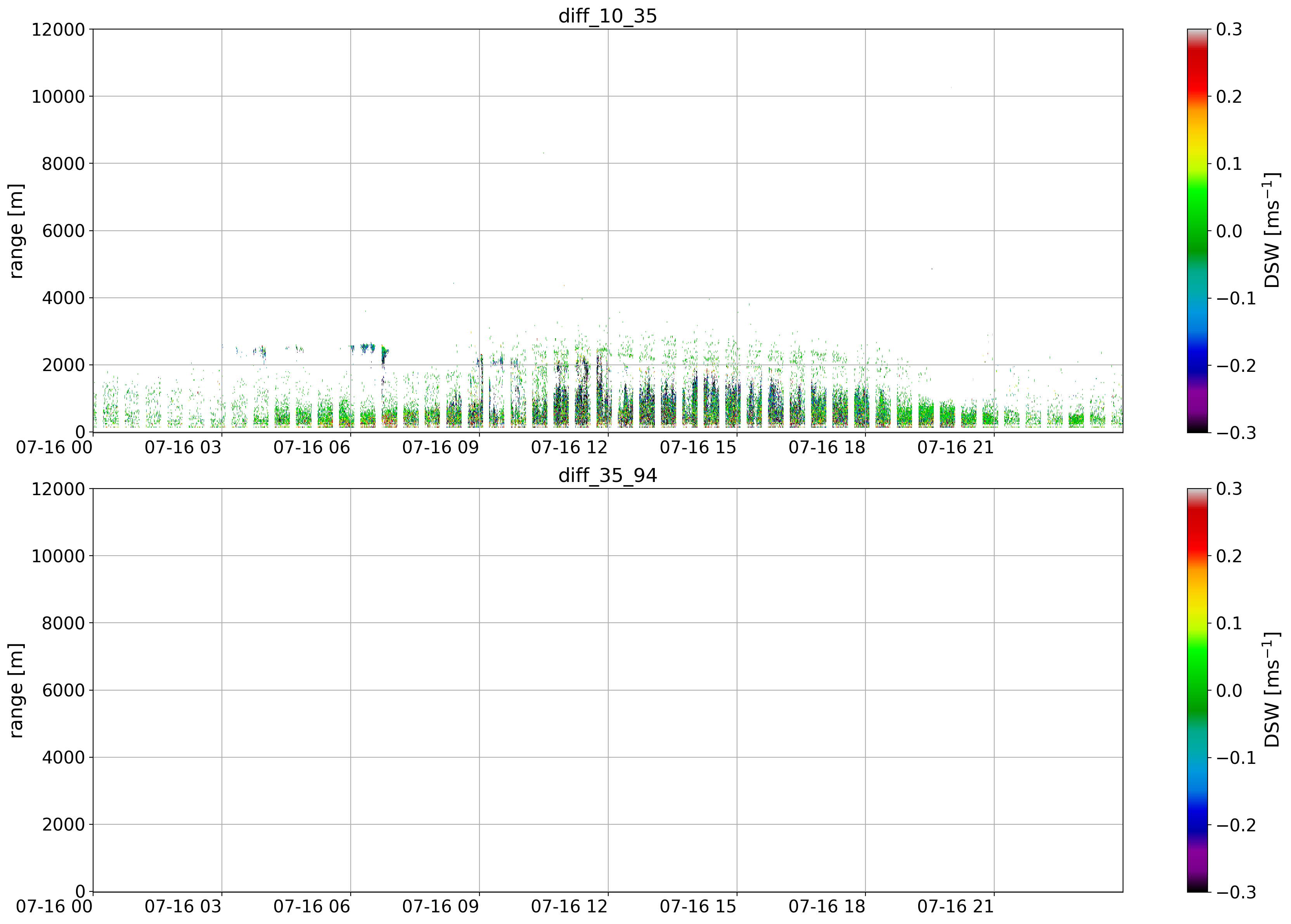Image resolution: width=1291 pixels, height=924 pixels.
Task: Click the 8000 y-tick on diff_35_94
Action: pos(63,623)
